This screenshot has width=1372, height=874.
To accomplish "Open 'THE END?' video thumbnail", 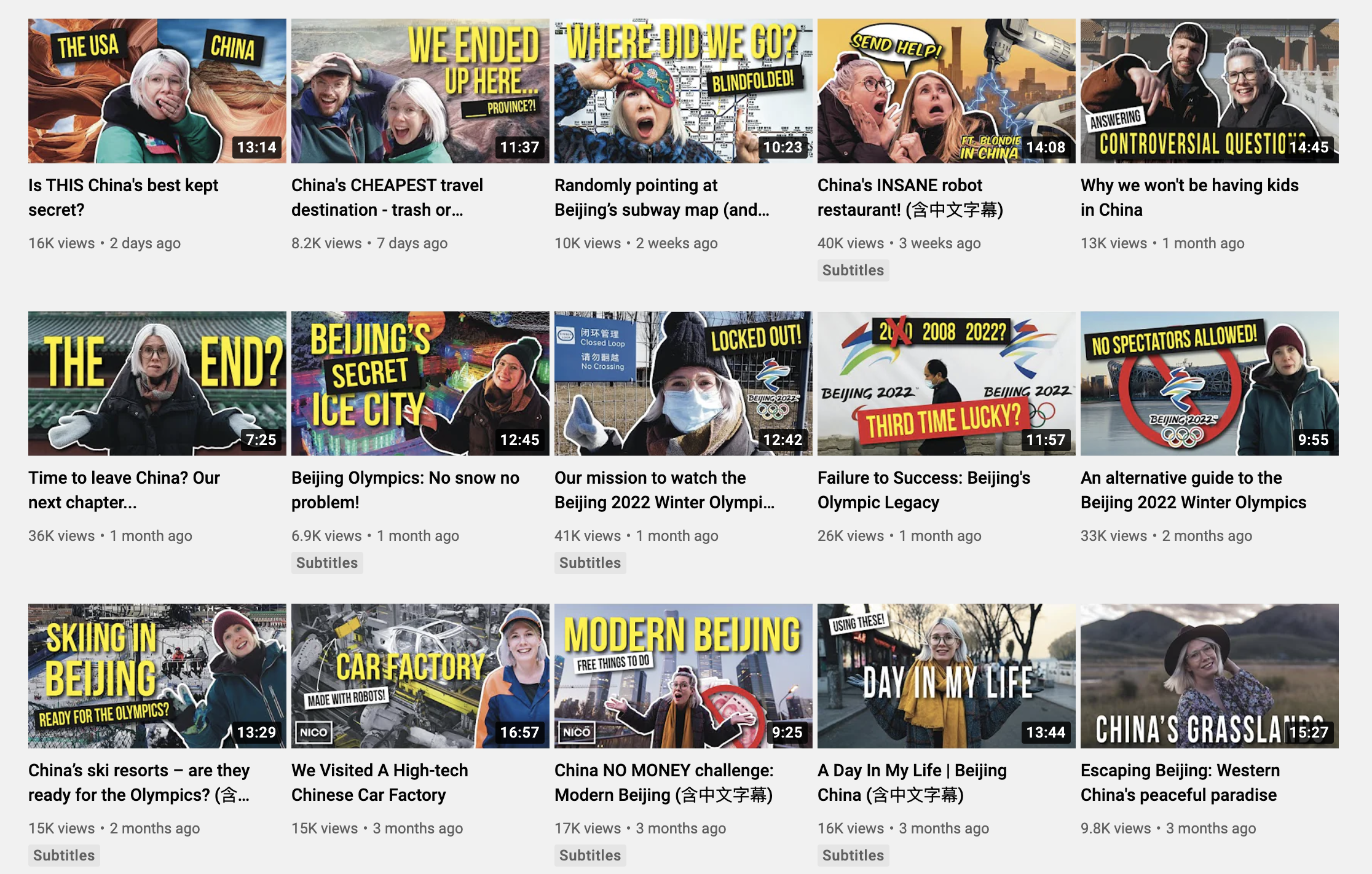I will [x=157, y=383].
